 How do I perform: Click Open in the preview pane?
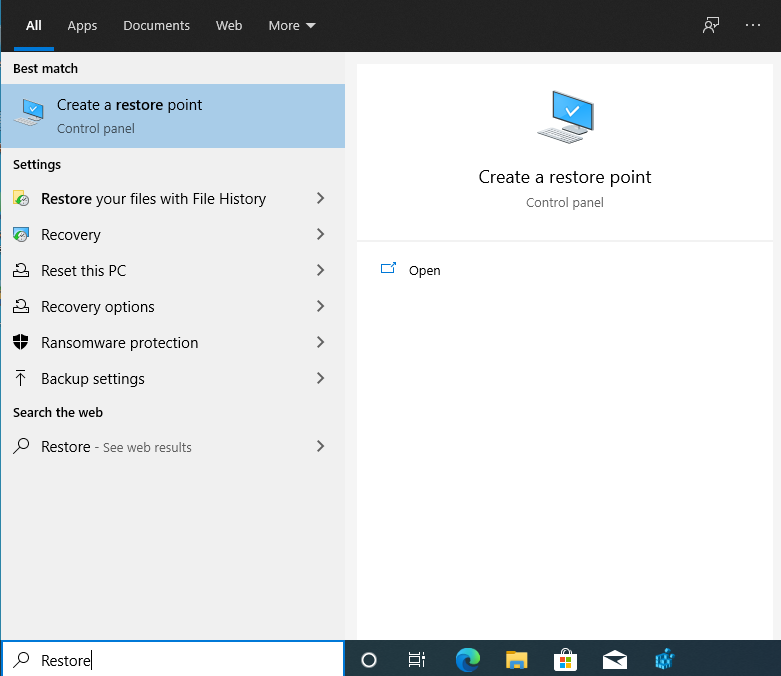424,271
